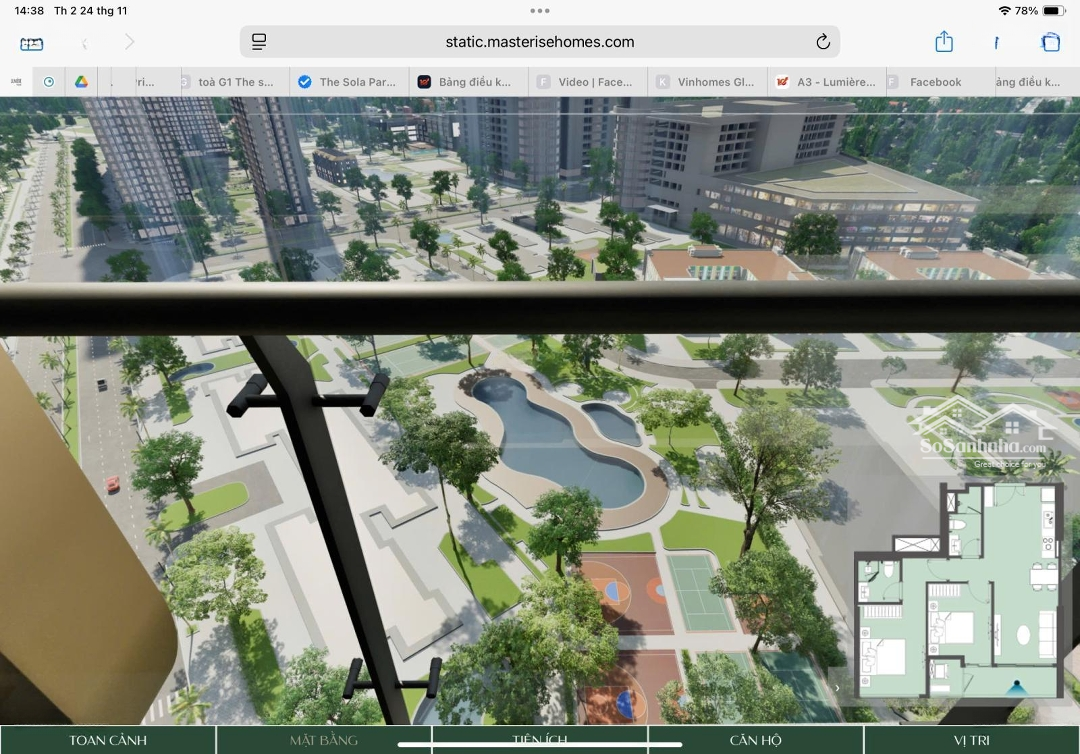1080x754 pixels.
Task: Open the A3 - Lumière tab
Action: (x=828, y=82)
